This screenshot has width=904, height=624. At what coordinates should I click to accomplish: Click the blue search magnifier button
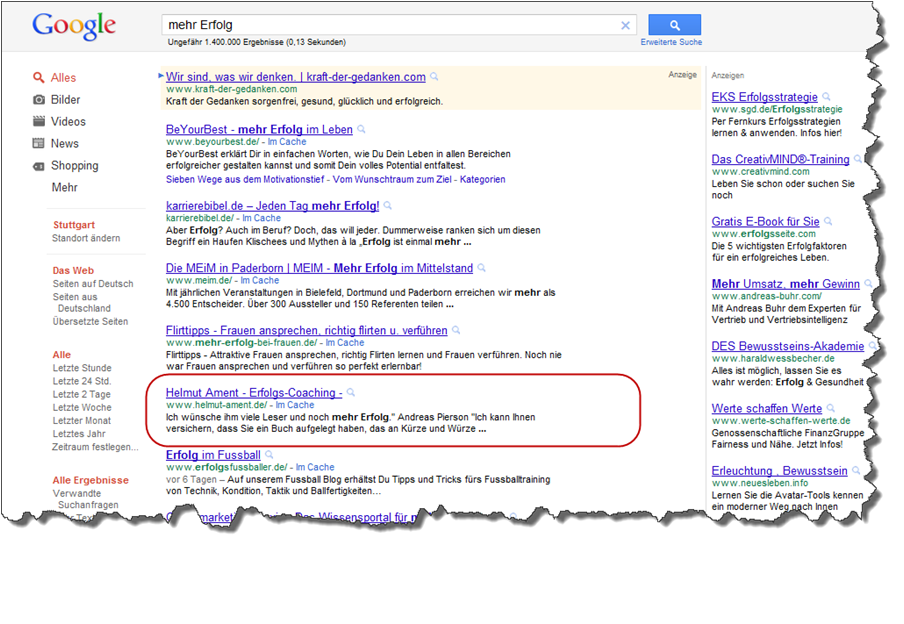click(675, 25)
